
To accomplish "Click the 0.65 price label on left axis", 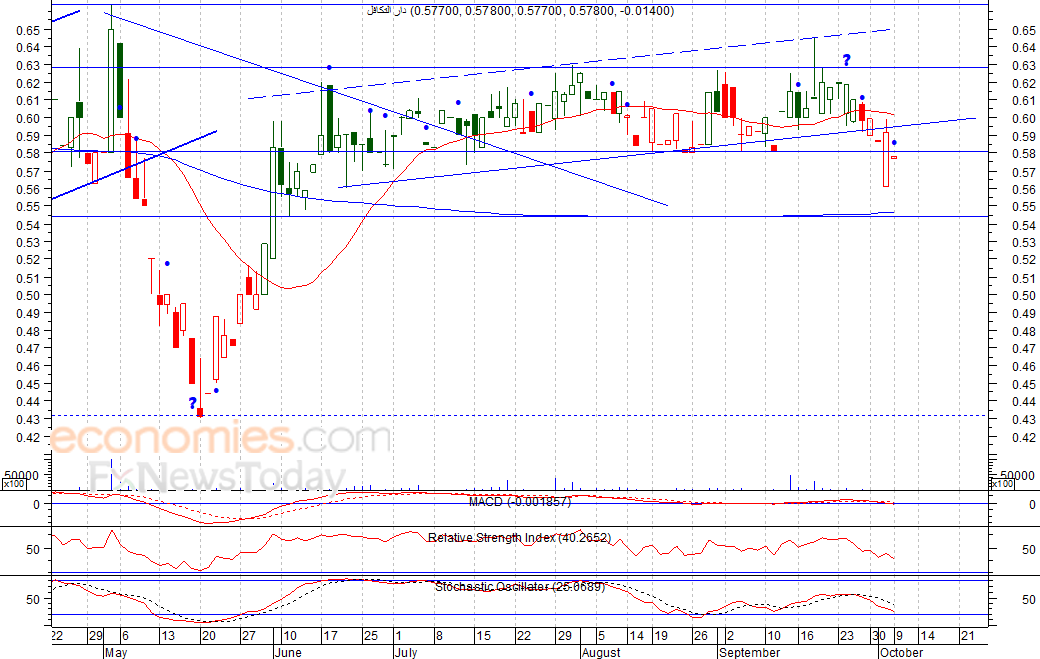I will click(x=28, y=30).
